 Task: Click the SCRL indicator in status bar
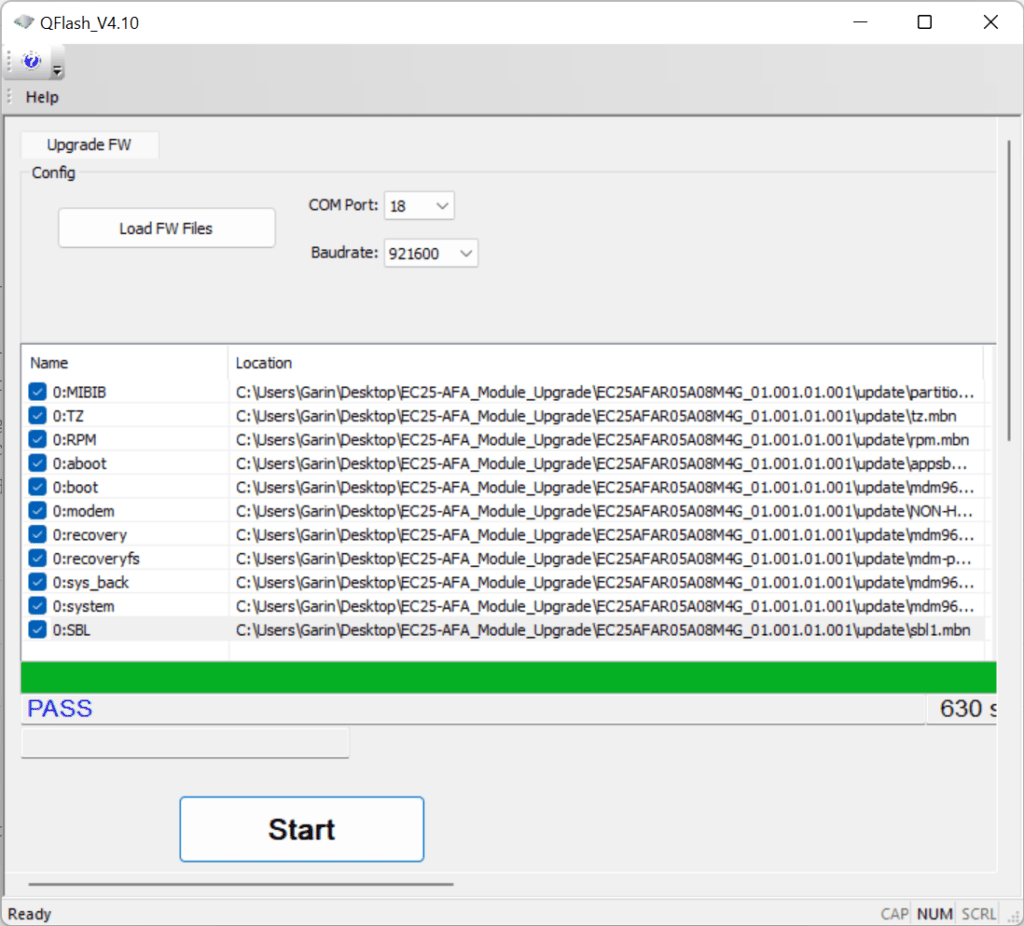[977, 913]
